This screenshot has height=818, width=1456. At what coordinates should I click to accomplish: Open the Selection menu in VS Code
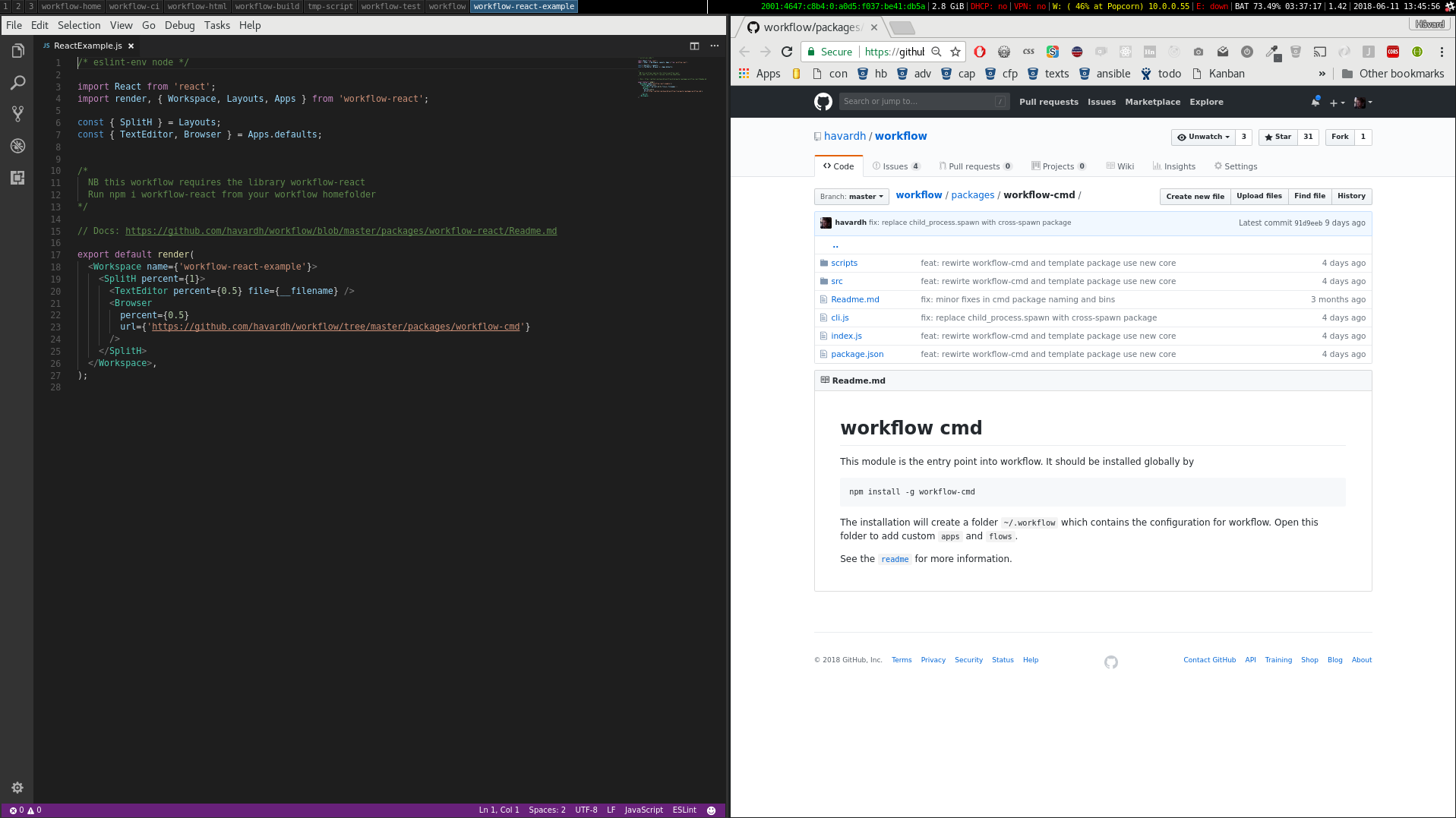coord(79,25)
